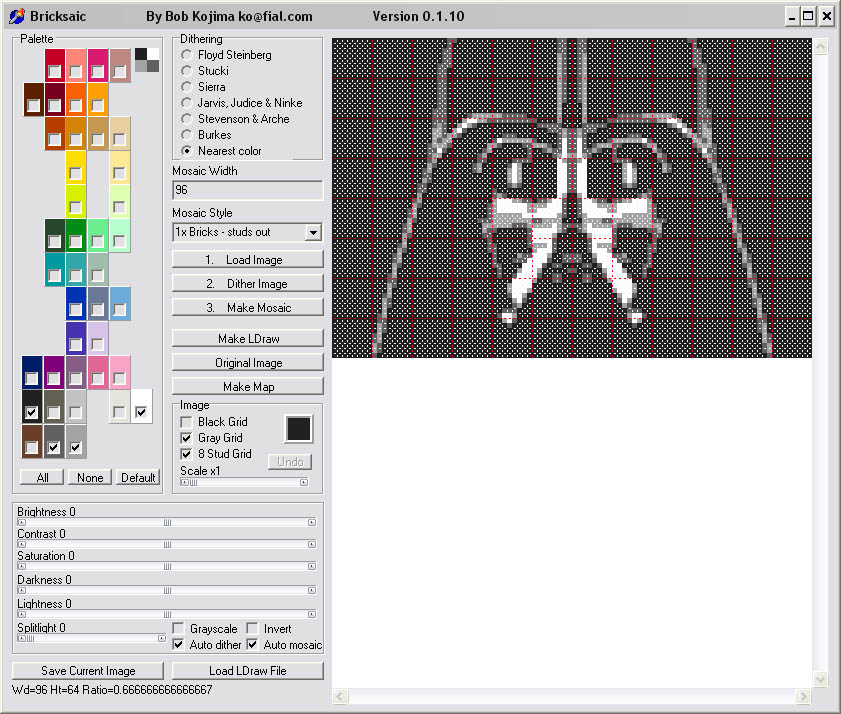Open the Mosaic Style dropdown

313,232
